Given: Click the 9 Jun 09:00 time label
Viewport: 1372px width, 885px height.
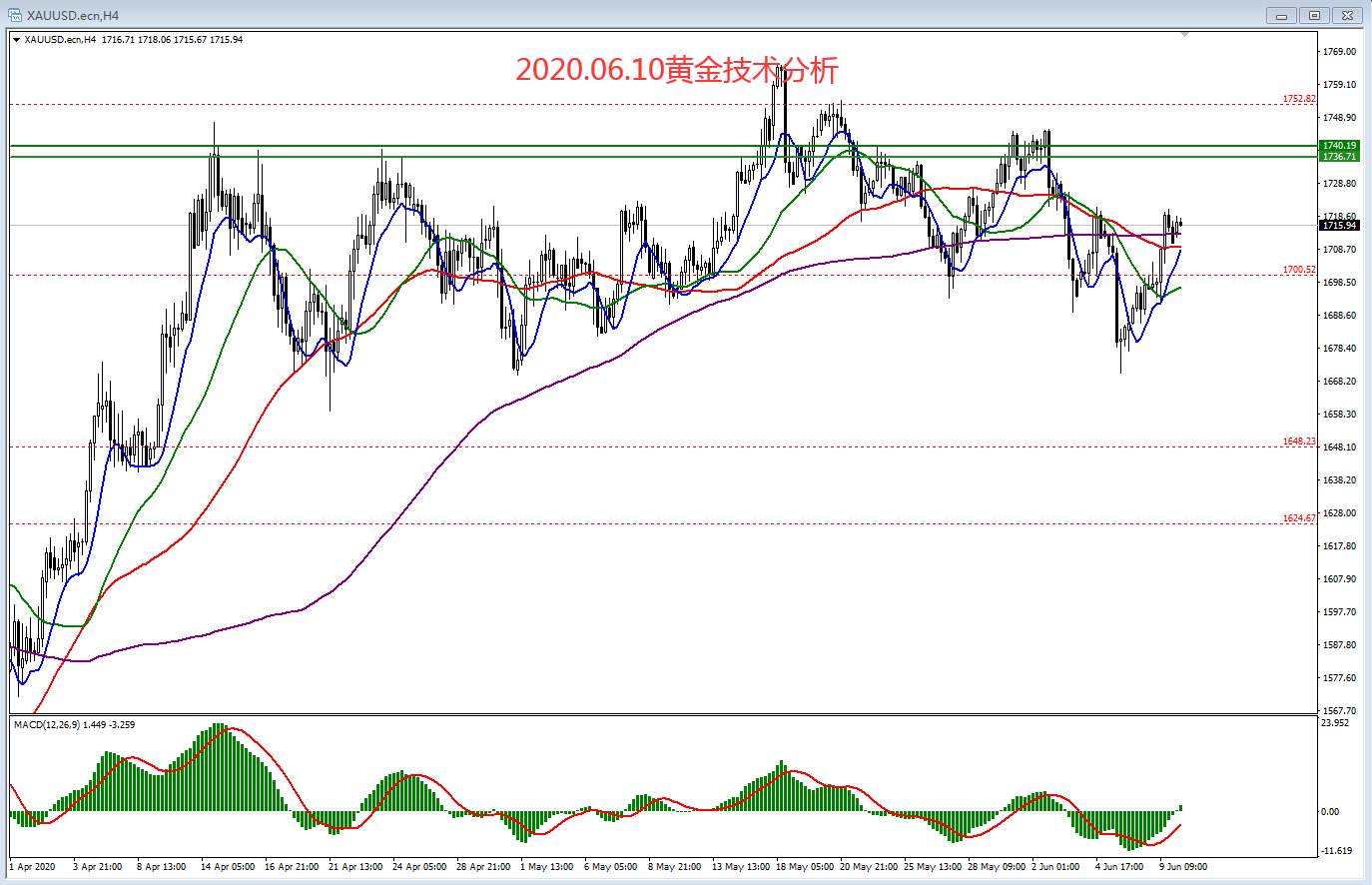Looking at the screenshot, I should [1183, 867].
